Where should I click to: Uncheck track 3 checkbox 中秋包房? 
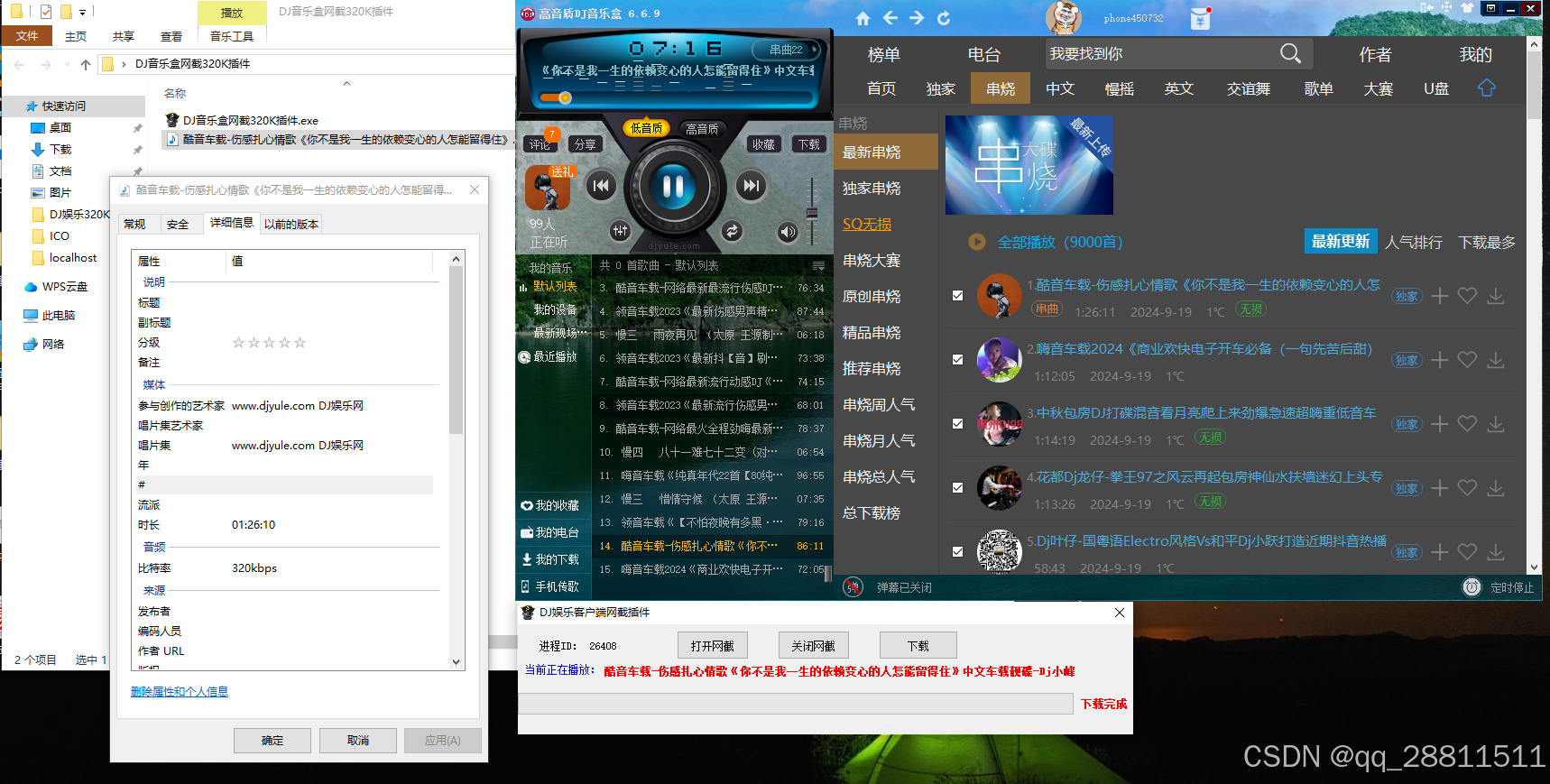pos(957,424)
